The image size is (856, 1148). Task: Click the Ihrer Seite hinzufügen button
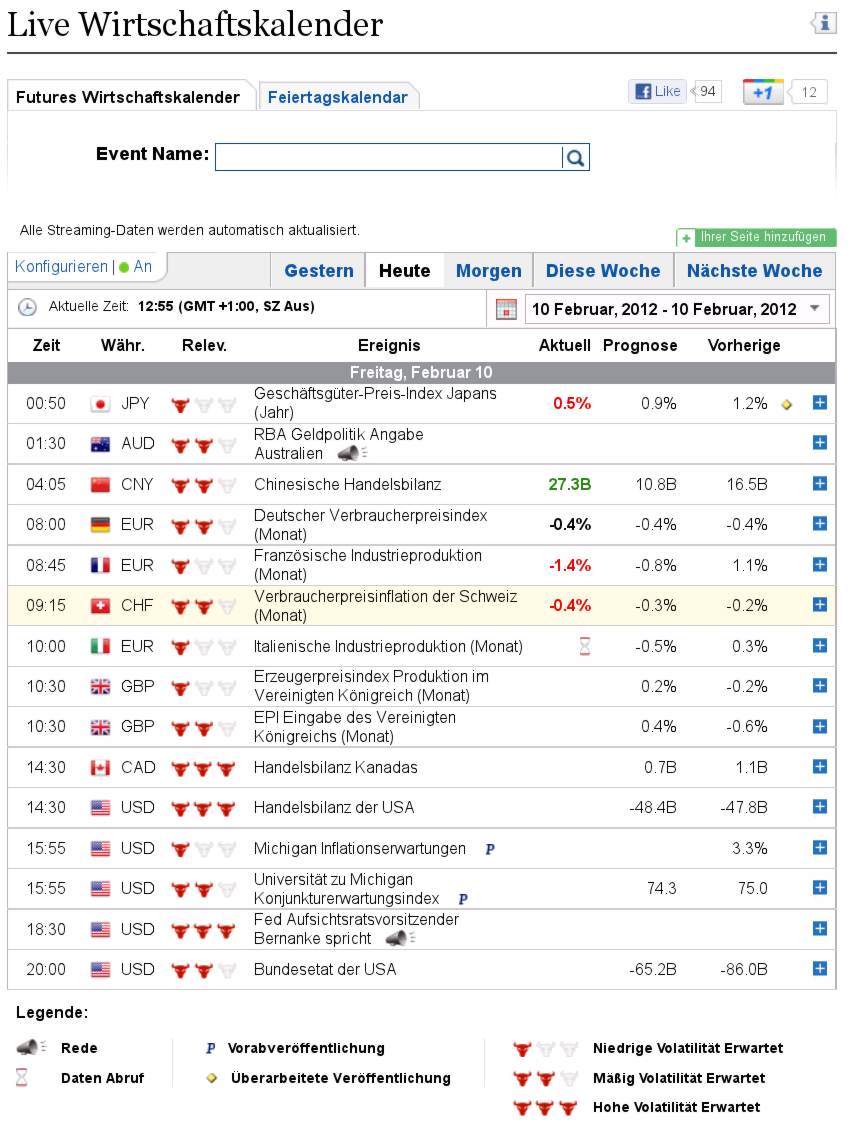point(756,237)
